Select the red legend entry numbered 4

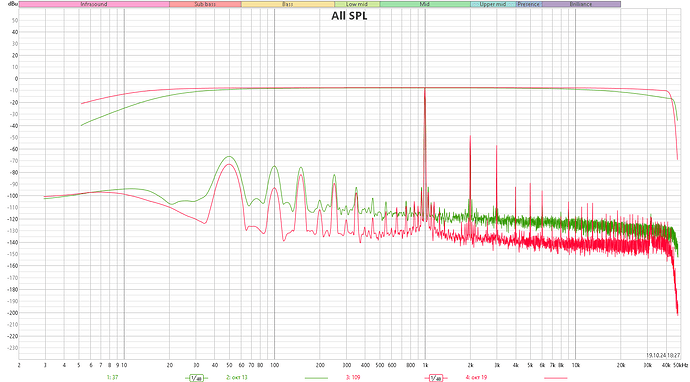click(476, 378)
